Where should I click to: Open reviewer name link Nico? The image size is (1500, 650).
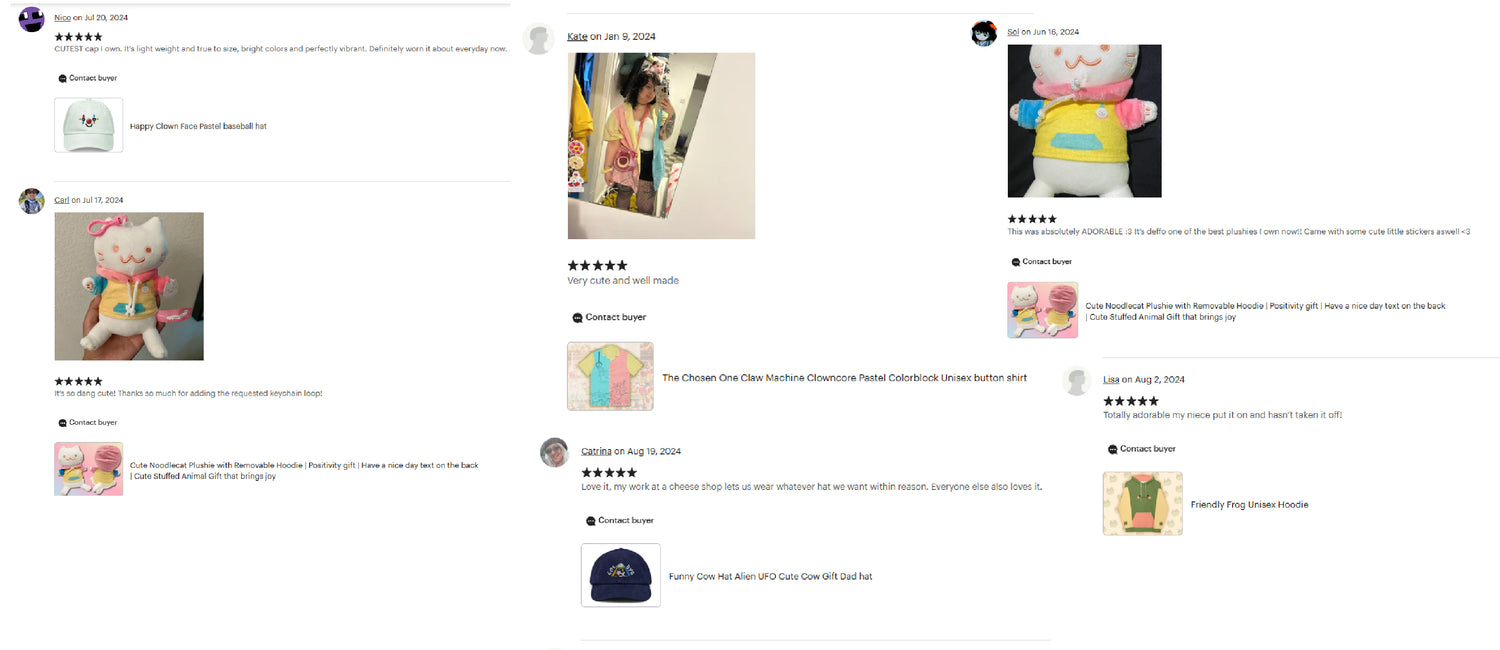pyautogui.click(x=62, y=18)
